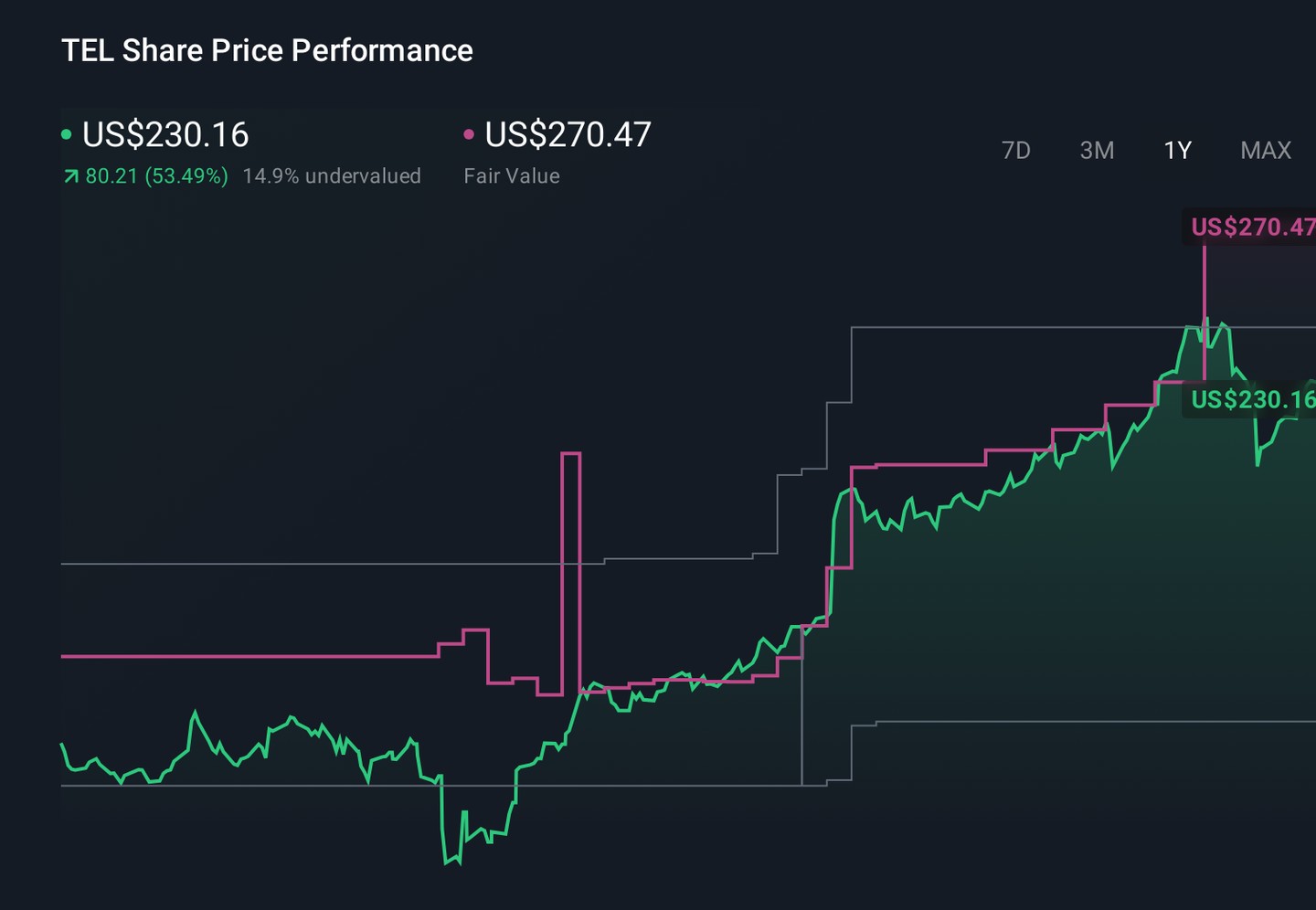The width and height of the screenshot is (1316, 910).
Task: Click the US$230.16 share price heading
Action: pos(165,134)
